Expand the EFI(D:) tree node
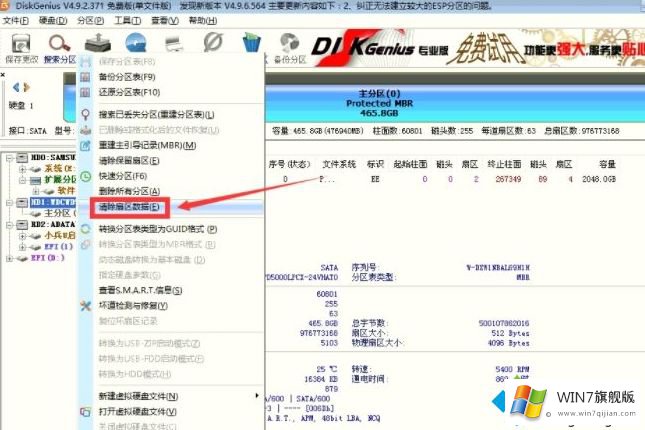This screenshot has width=645, height=430. pyautogui.click(x=9, y=258)
